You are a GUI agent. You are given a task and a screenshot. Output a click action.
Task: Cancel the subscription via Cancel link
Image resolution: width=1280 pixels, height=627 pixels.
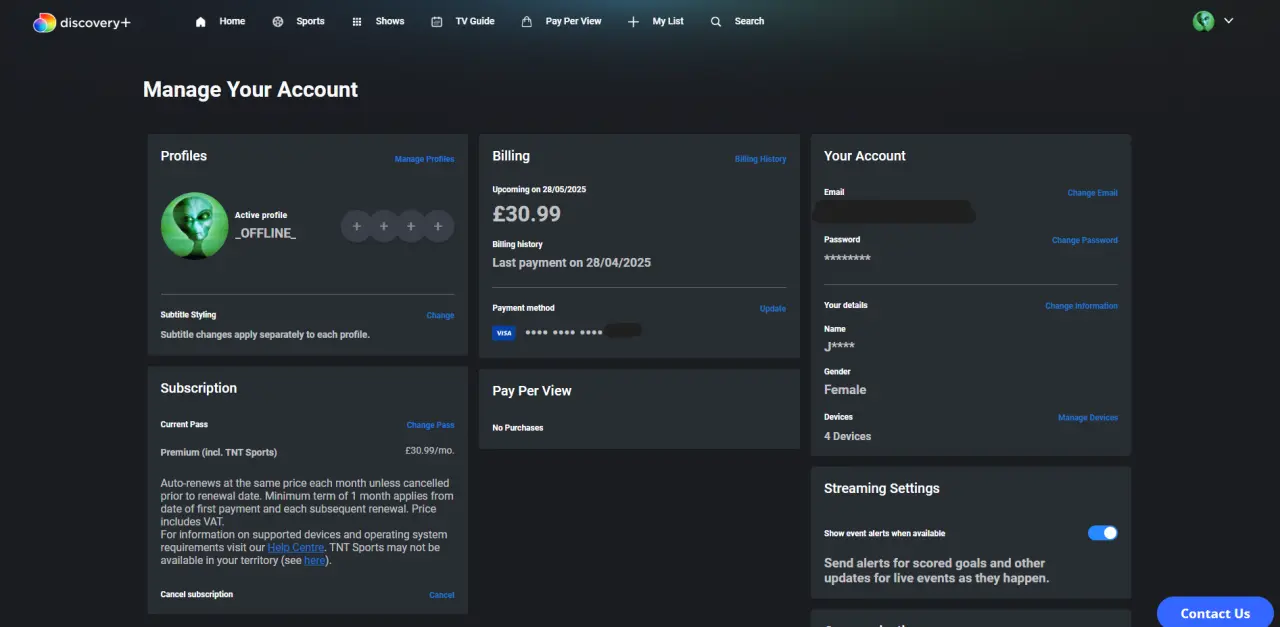point(442,595)
